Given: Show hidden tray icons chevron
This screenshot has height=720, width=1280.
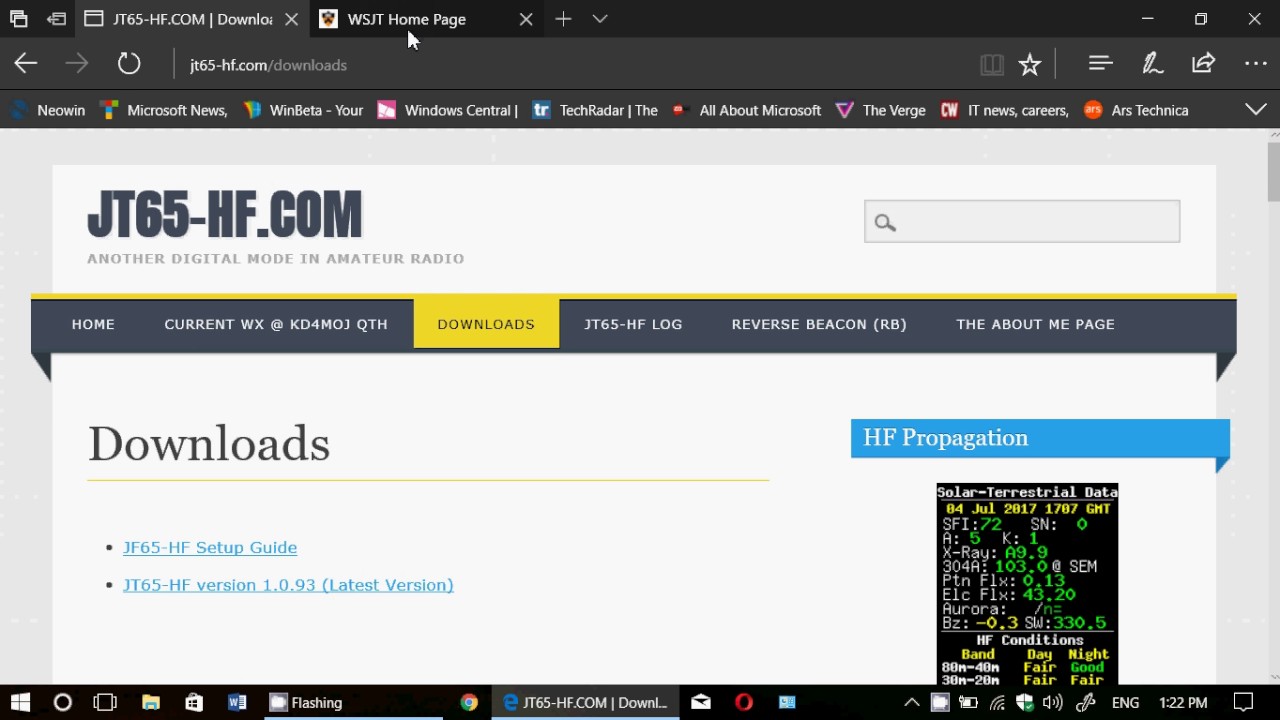Looking at the screenshot, I should click(912, 702).
